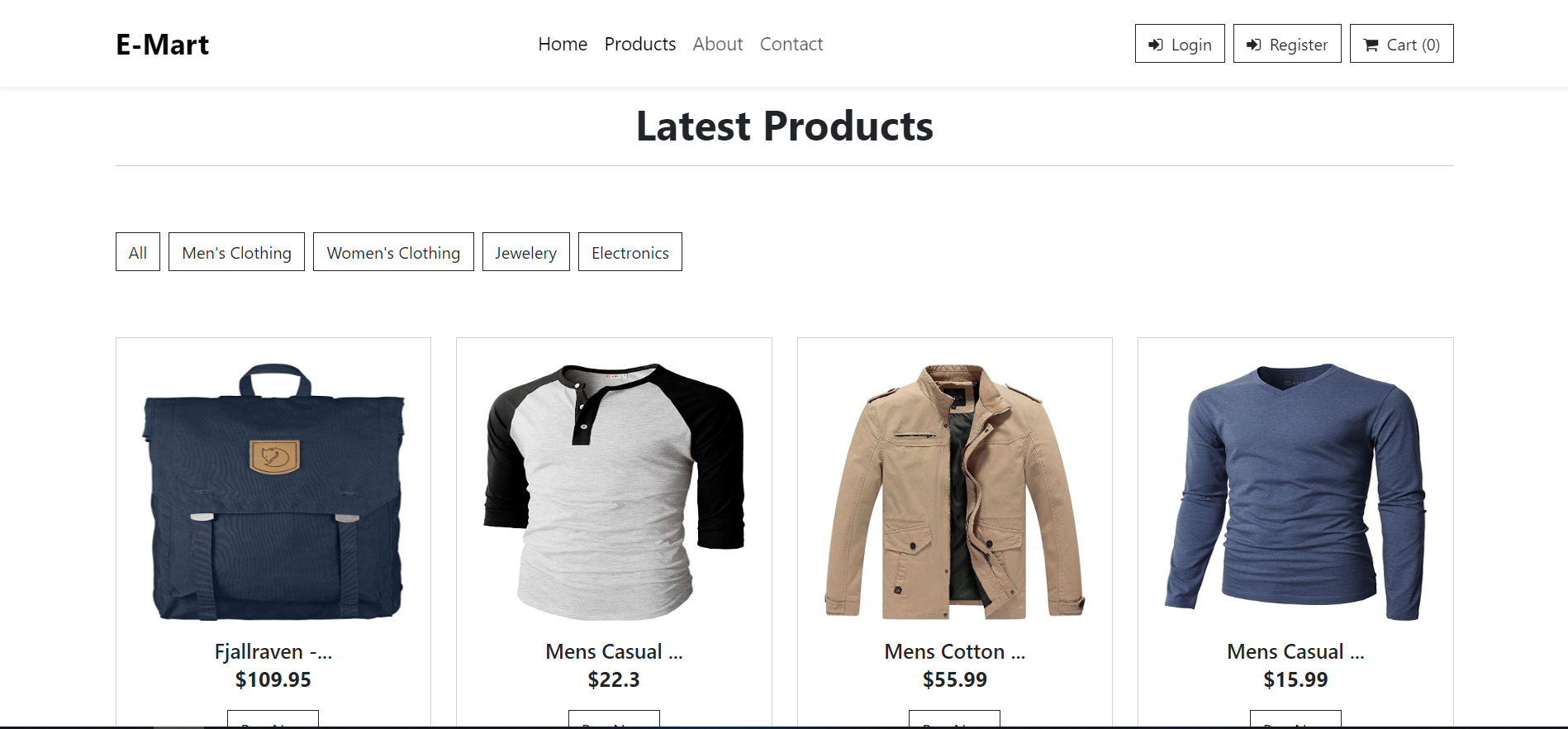Screen dimensions: 1568x729
Task: Click the black-sleeved raglan shirt image
Action: click(x=614, y=492)
